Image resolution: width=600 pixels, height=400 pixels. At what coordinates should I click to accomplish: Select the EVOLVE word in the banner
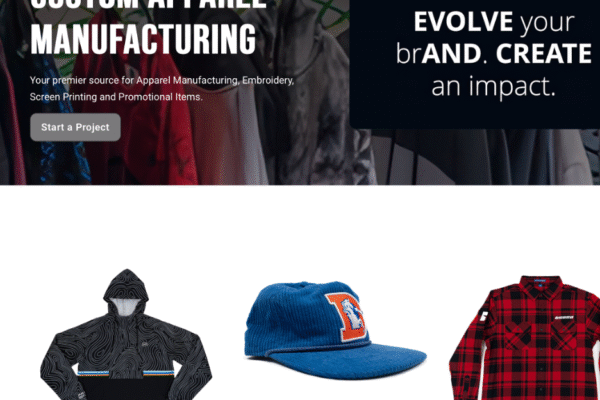[x=463, y=21]
